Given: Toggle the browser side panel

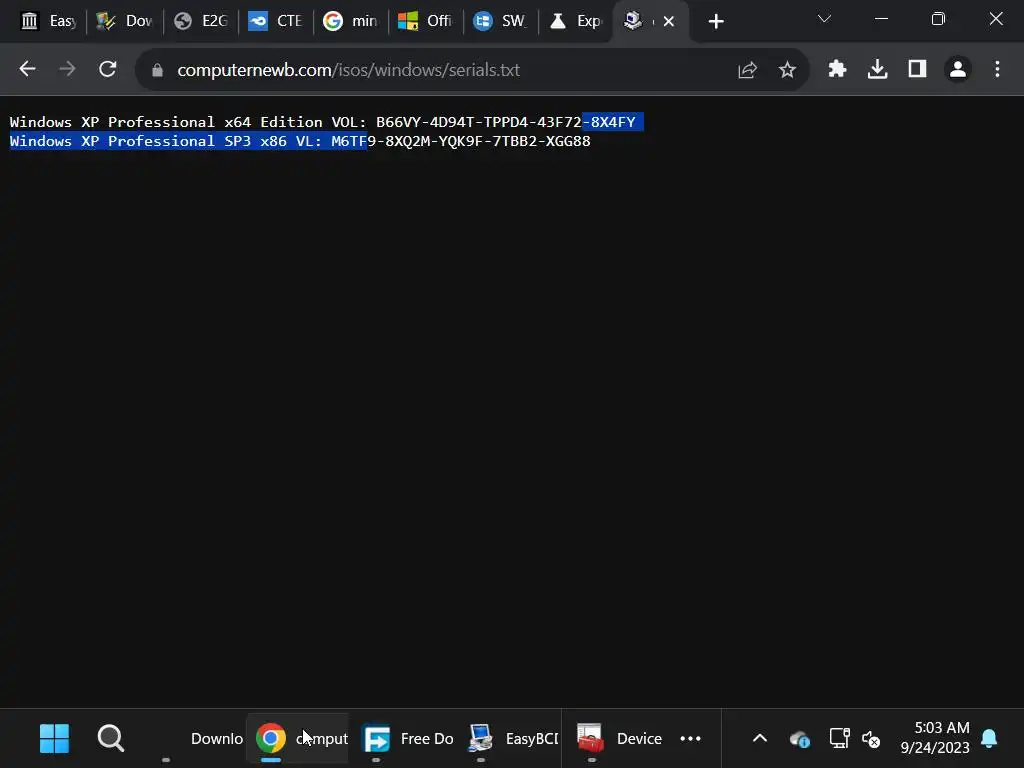Looking at the screenshot, I should click(x=918, y=69).
